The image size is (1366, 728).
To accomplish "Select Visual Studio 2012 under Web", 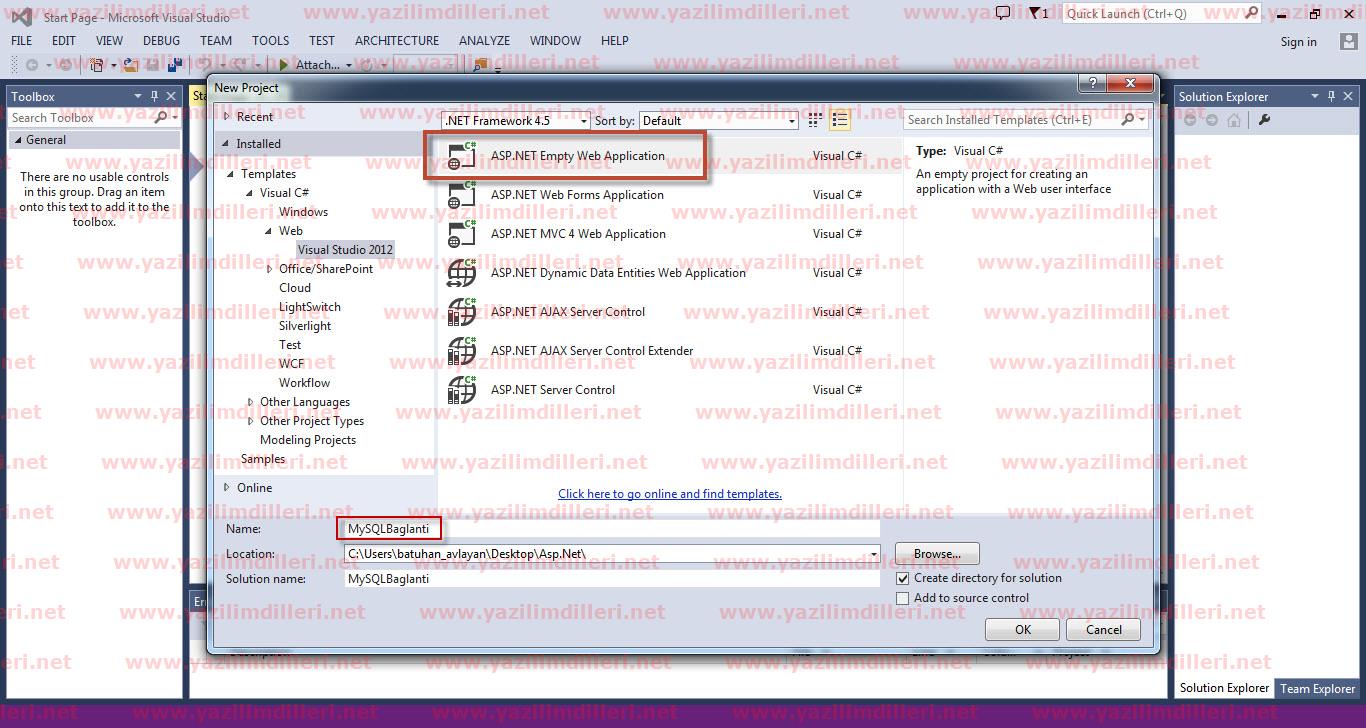I will (x=345, y=250).
